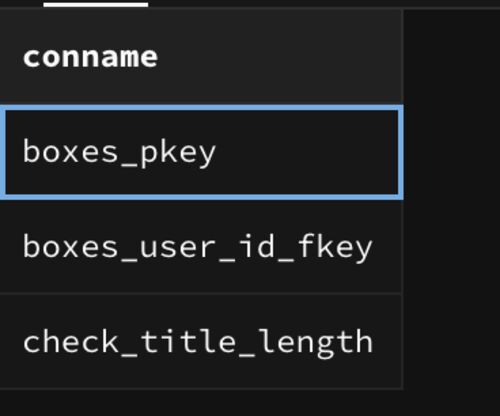This screenshot has width=500, height=416.
Task: Click empty space right of boxes_pkey text
Action: click(x=307, y=152)
